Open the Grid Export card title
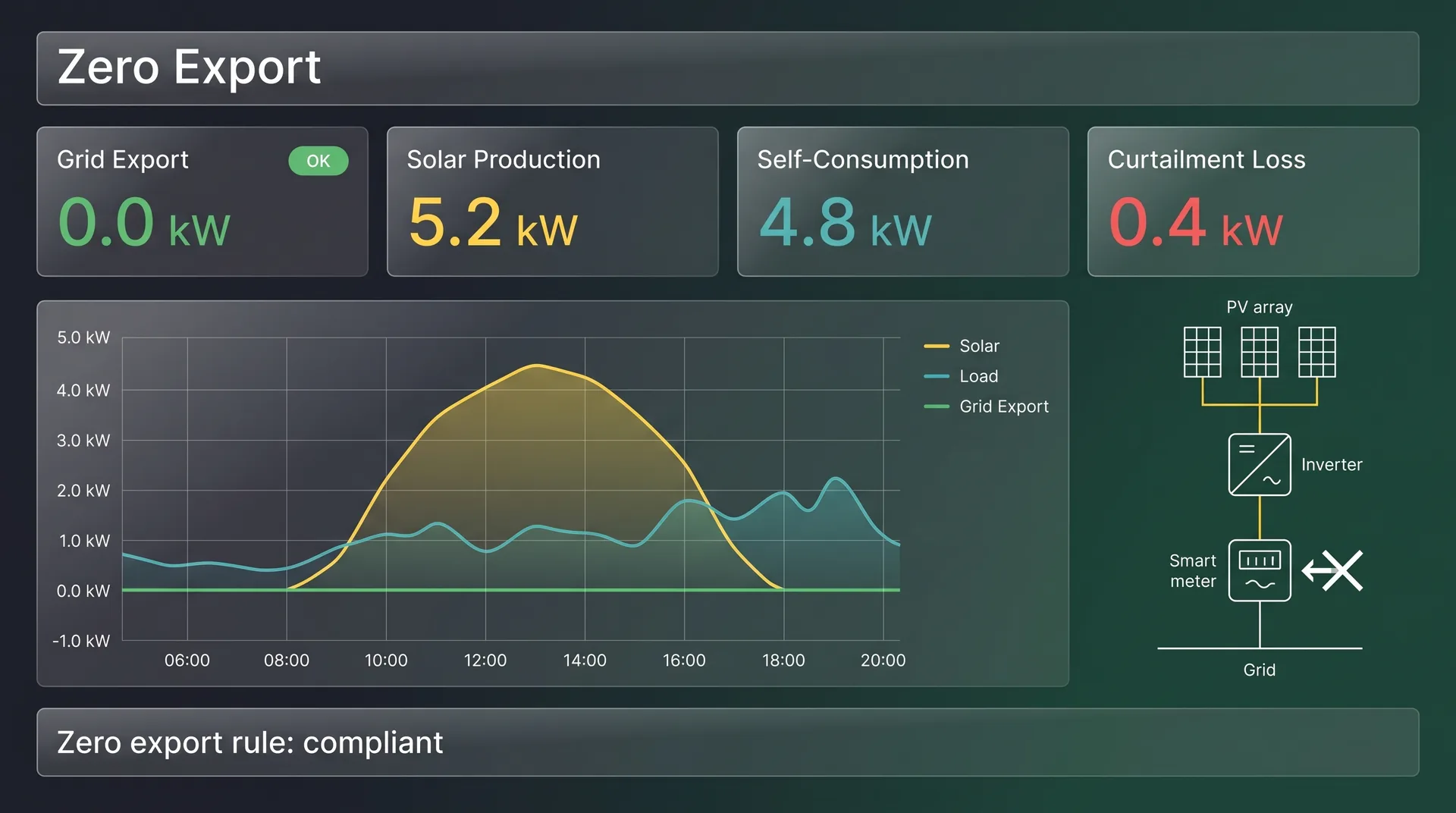1456x813 pixels. (x=123, y=159)
